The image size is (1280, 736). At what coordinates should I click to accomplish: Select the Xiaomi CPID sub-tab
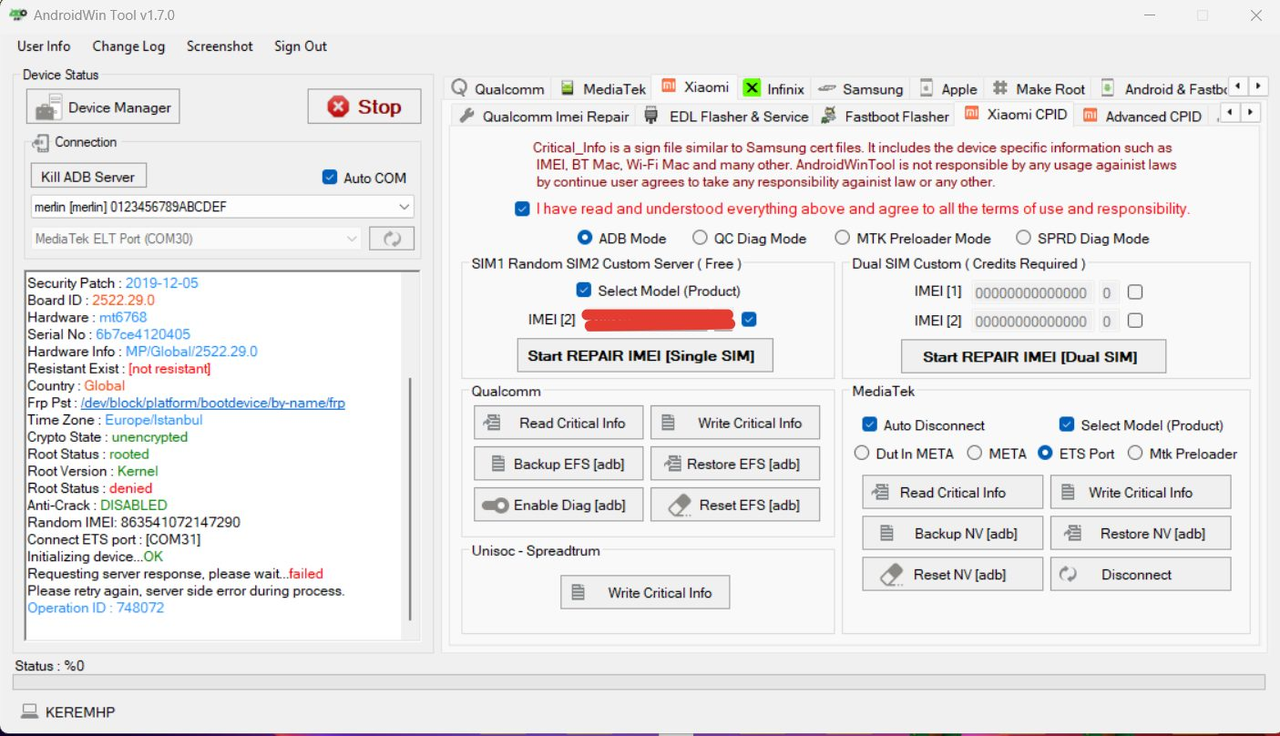coord(1016,114)
